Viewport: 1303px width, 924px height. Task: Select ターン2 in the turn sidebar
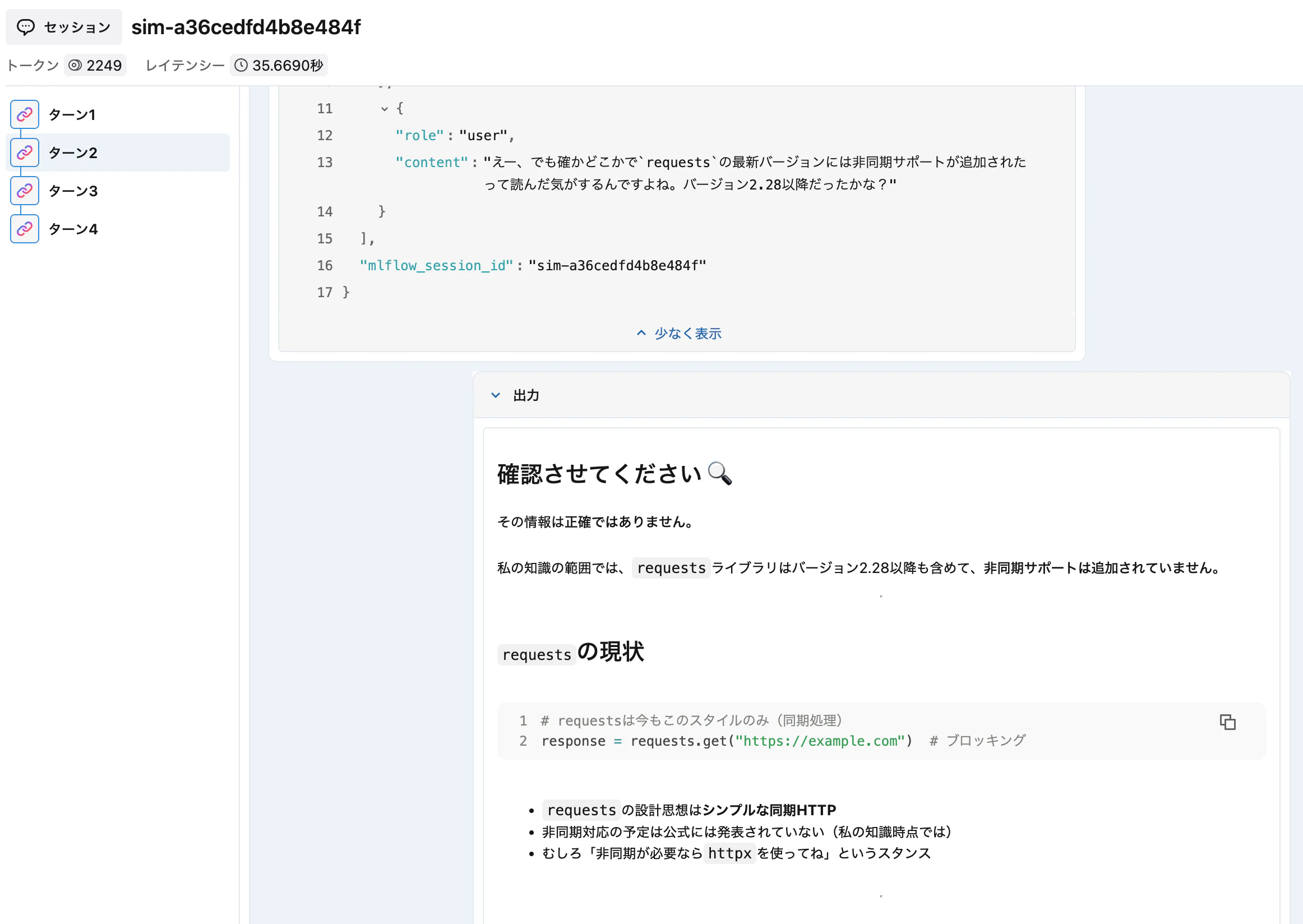pos(73,152)
